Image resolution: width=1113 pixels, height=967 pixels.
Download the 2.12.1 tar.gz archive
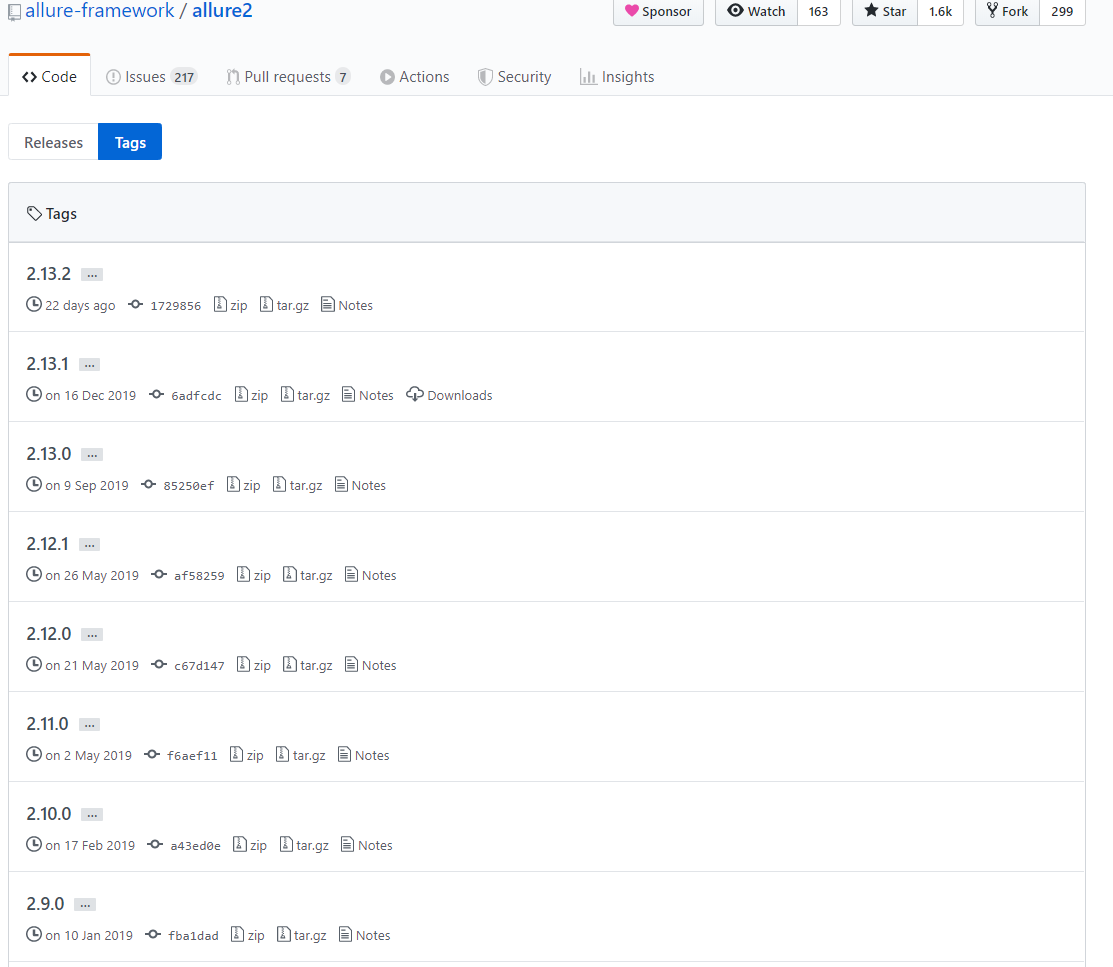point(308,576)
